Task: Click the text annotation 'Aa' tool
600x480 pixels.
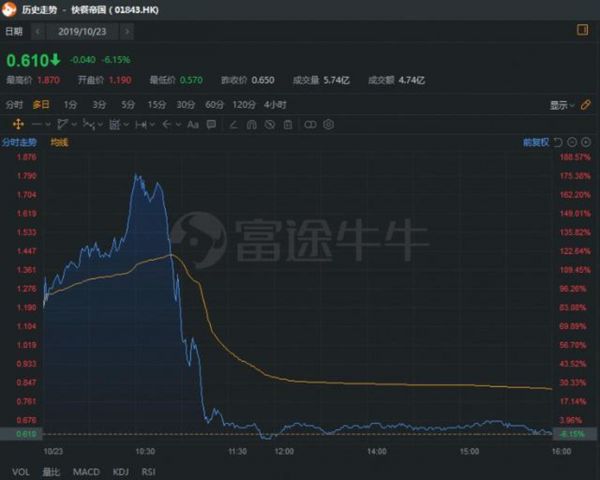Action: [193, 125]
